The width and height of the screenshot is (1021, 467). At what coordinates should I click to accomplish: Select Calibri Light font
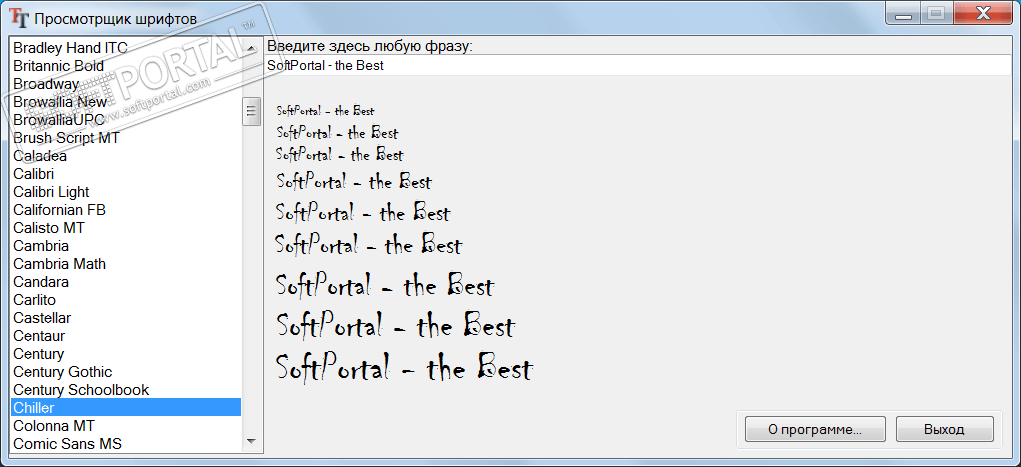[x=126, y=192]
